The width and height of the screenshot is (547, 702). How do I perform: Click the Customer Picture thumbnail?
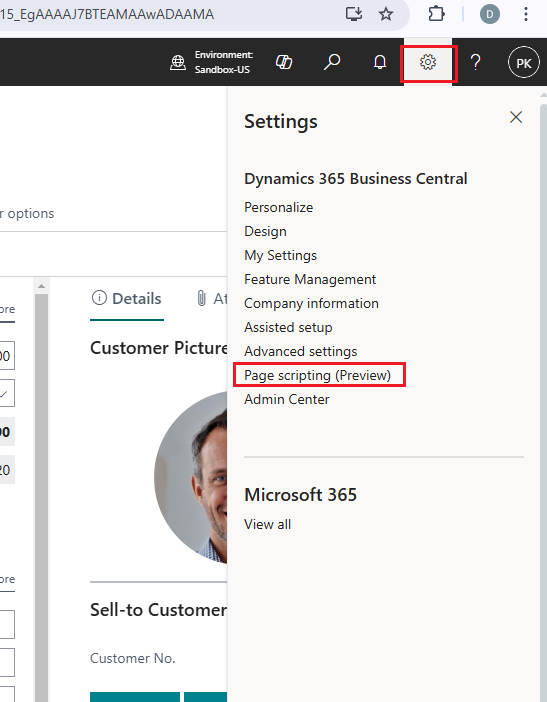191,477
